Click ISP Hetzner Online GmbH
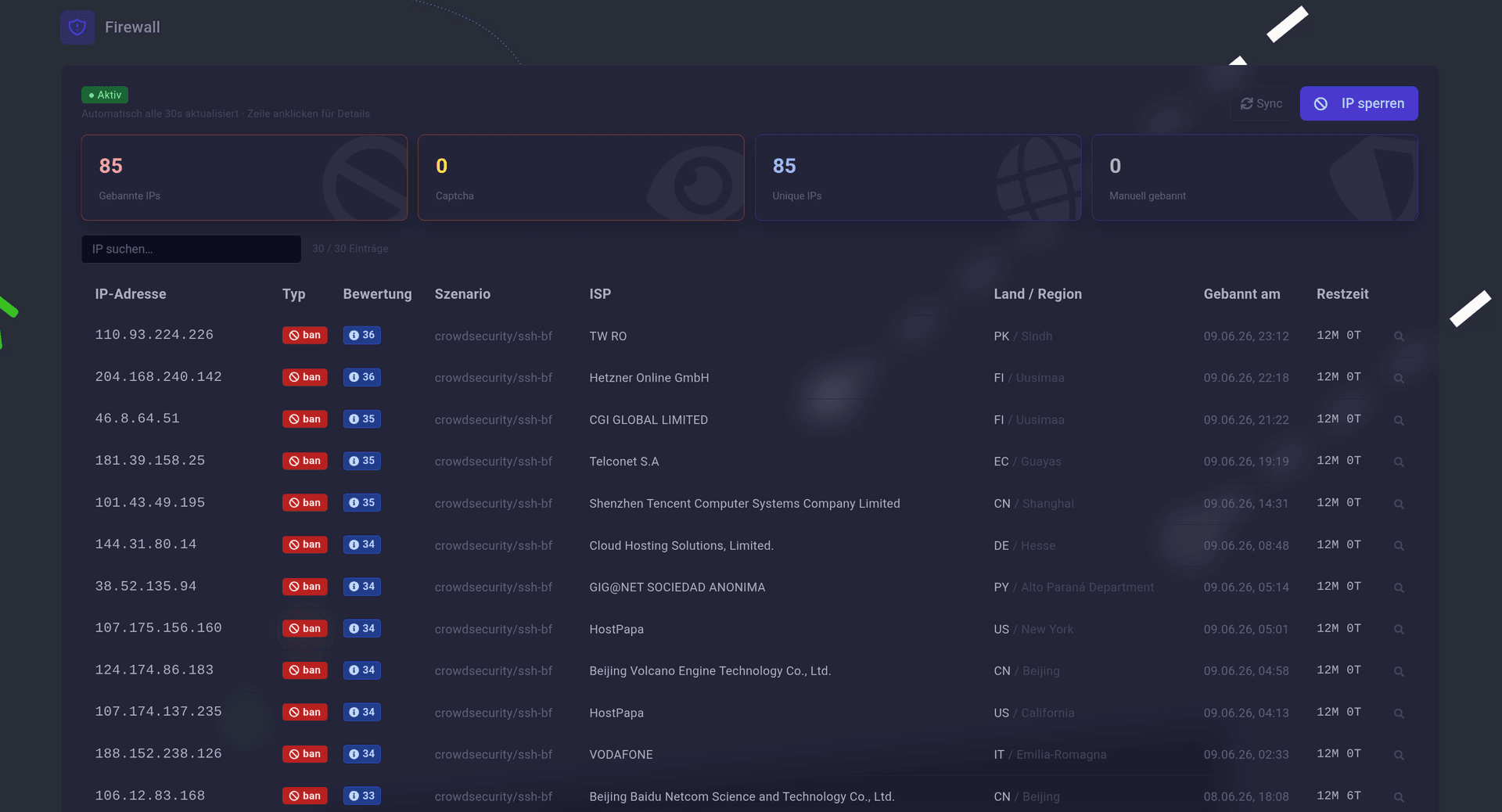 (649, 378)
